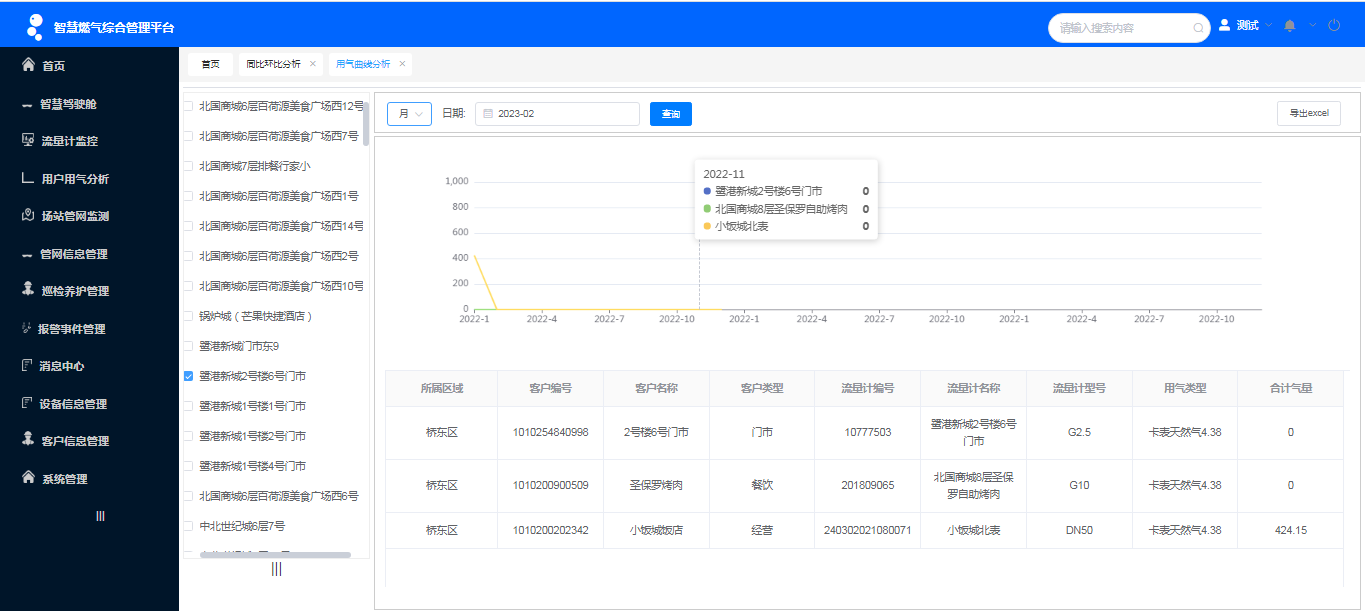Viewport: 1365px width, 611px height.
Task: Click the 流量计型号 column header
Action: 1079,388
